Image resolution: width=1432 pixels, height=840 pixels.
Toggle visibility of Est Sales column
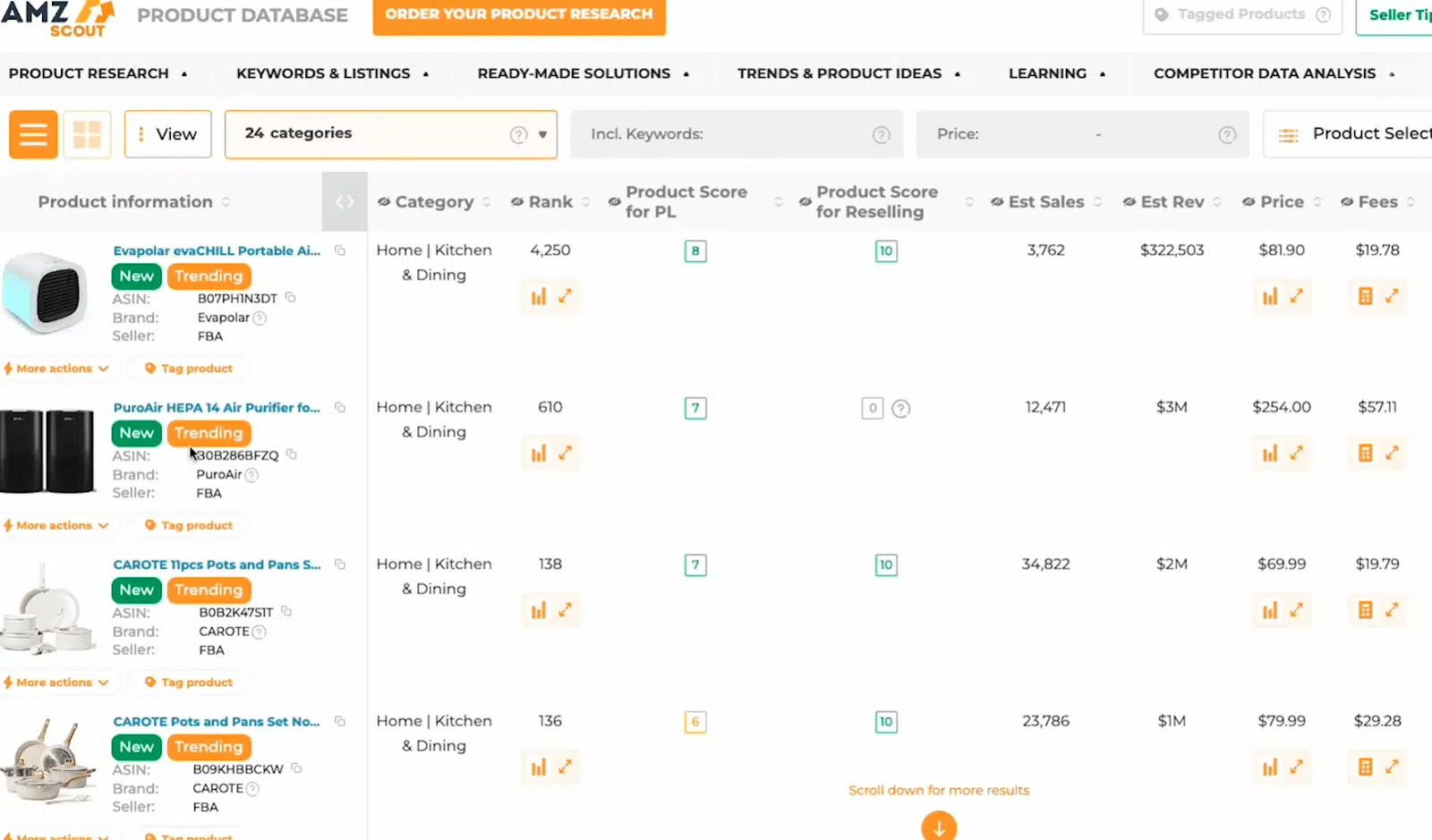(997, 202)
